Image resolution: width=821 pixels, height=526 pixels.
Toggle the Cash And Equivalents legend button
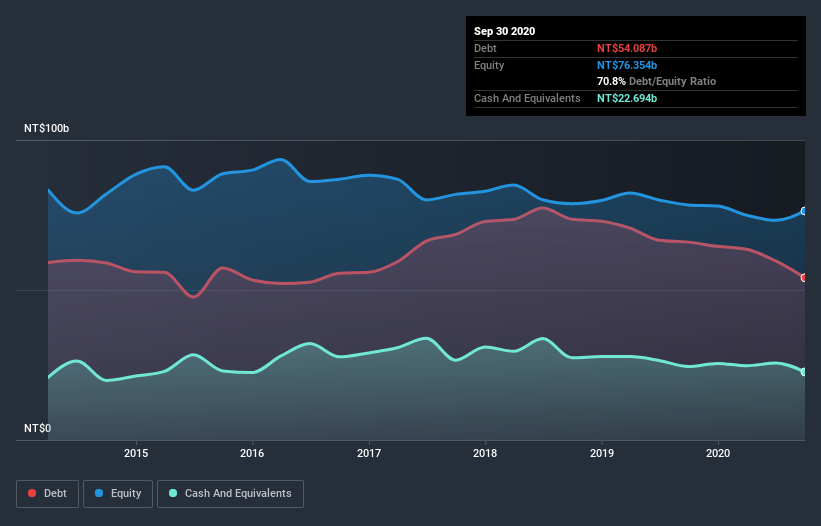point(230,494)
